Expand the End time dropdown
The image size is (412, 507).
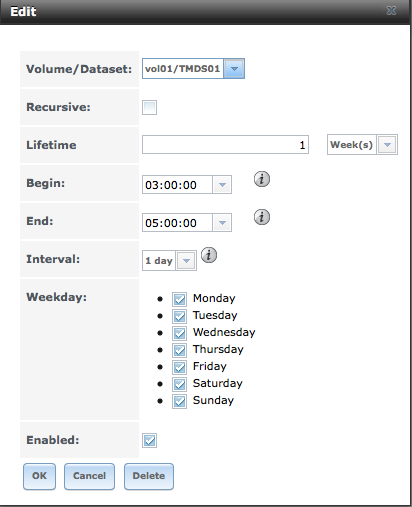[222, 223]
